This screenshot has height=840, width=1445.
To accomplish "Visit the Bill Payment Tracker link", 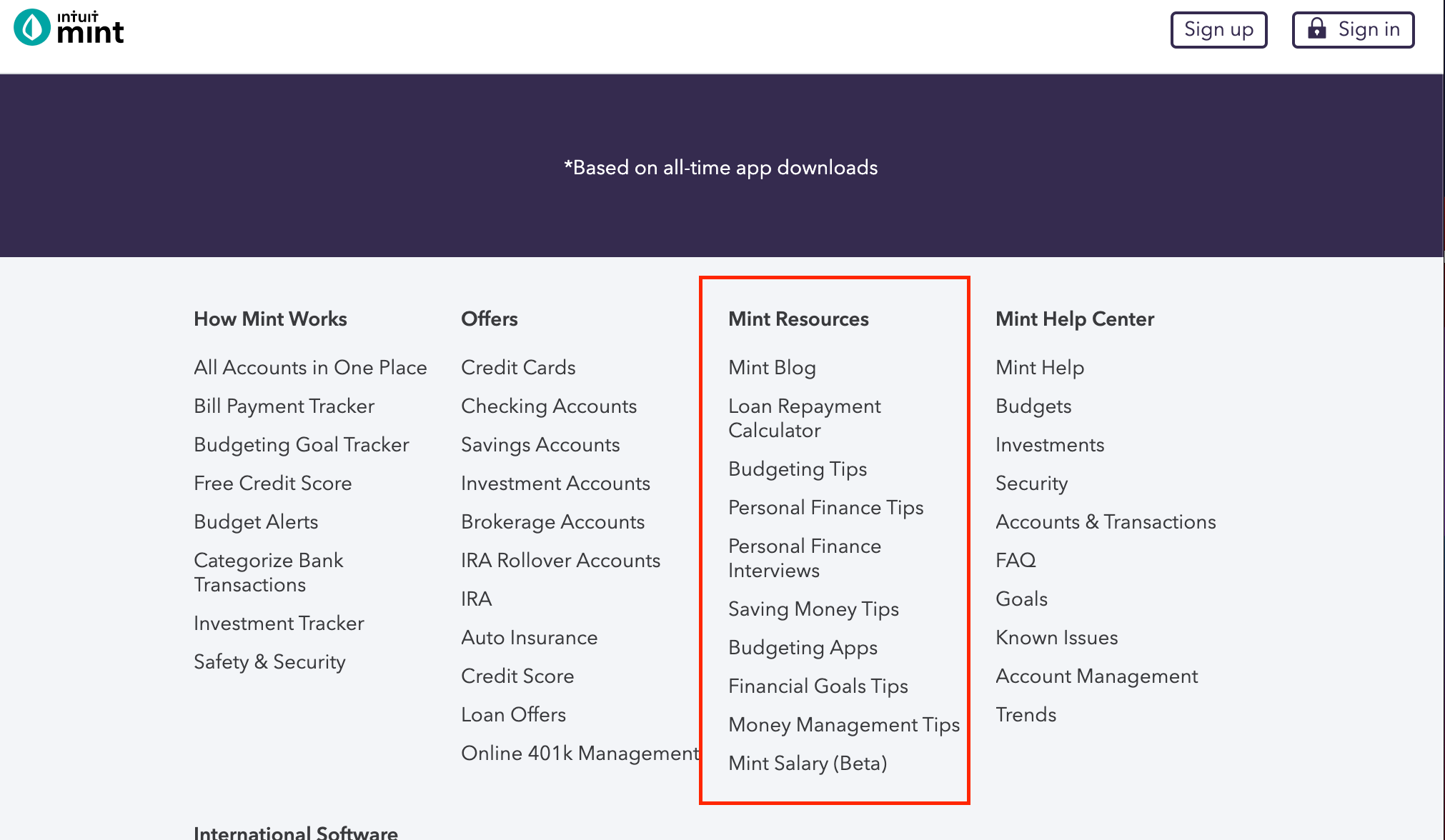I will click(284, 406).
